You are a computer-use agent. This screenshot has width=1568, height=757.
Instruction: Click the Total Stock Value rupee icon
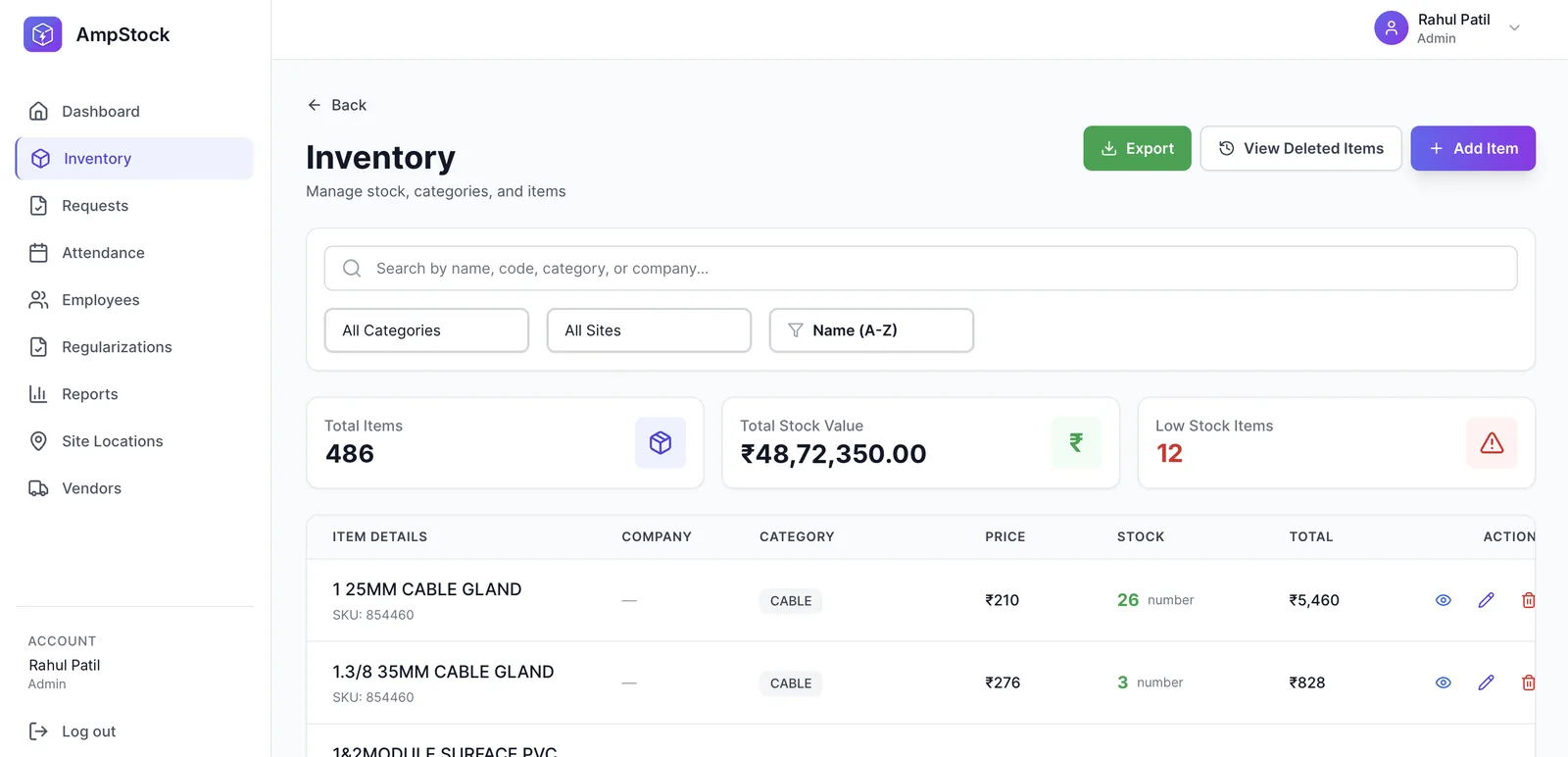1076,442
